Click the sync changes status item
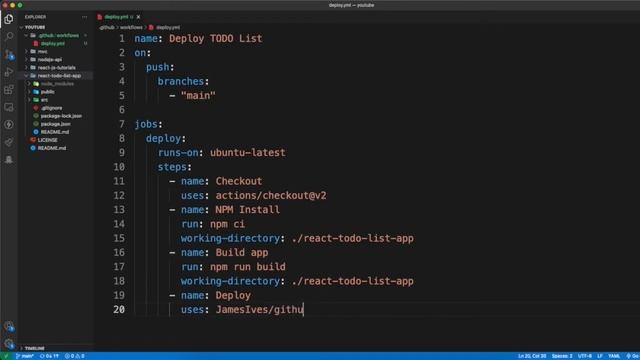The image size is (640, 360). [x=49, y=356]
